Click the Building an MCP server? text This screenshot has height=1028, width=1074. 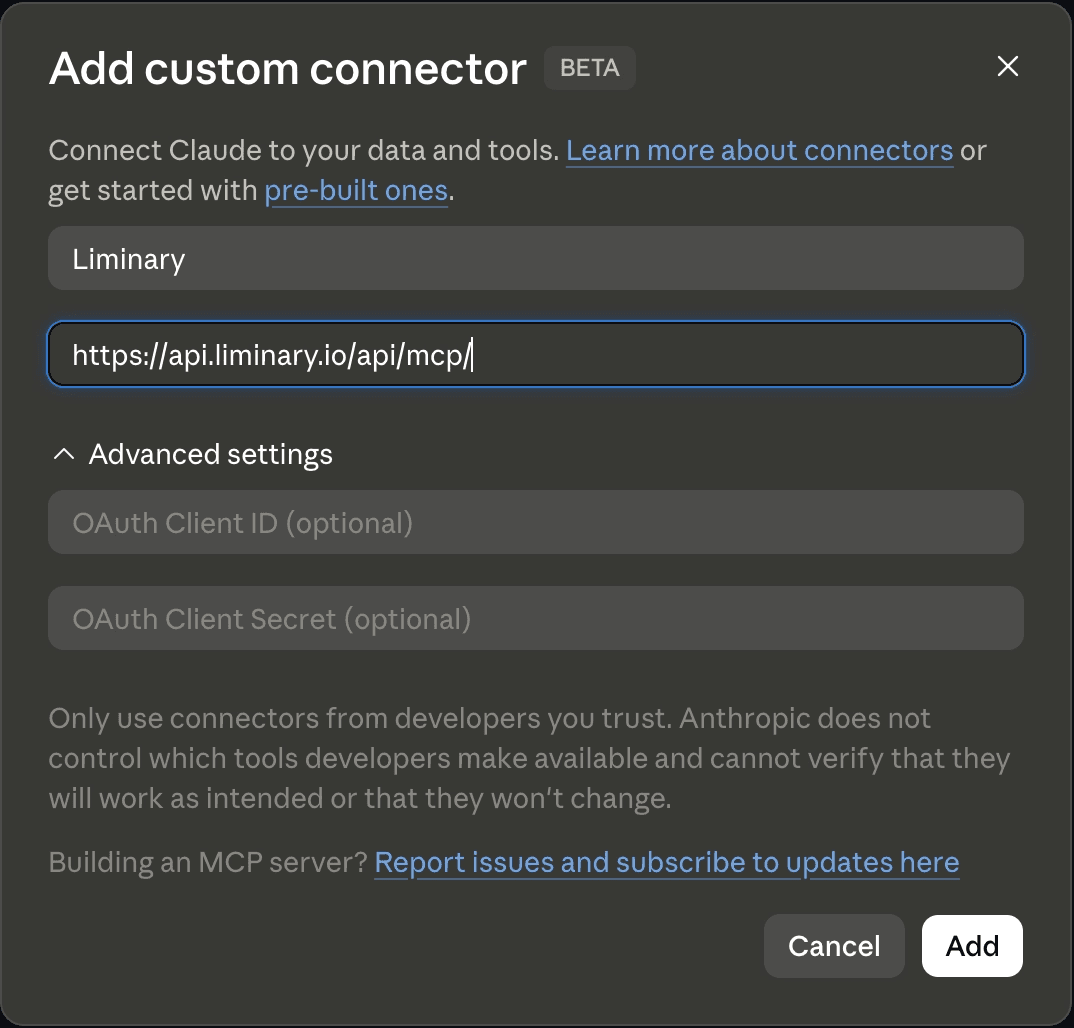[208, 862]
